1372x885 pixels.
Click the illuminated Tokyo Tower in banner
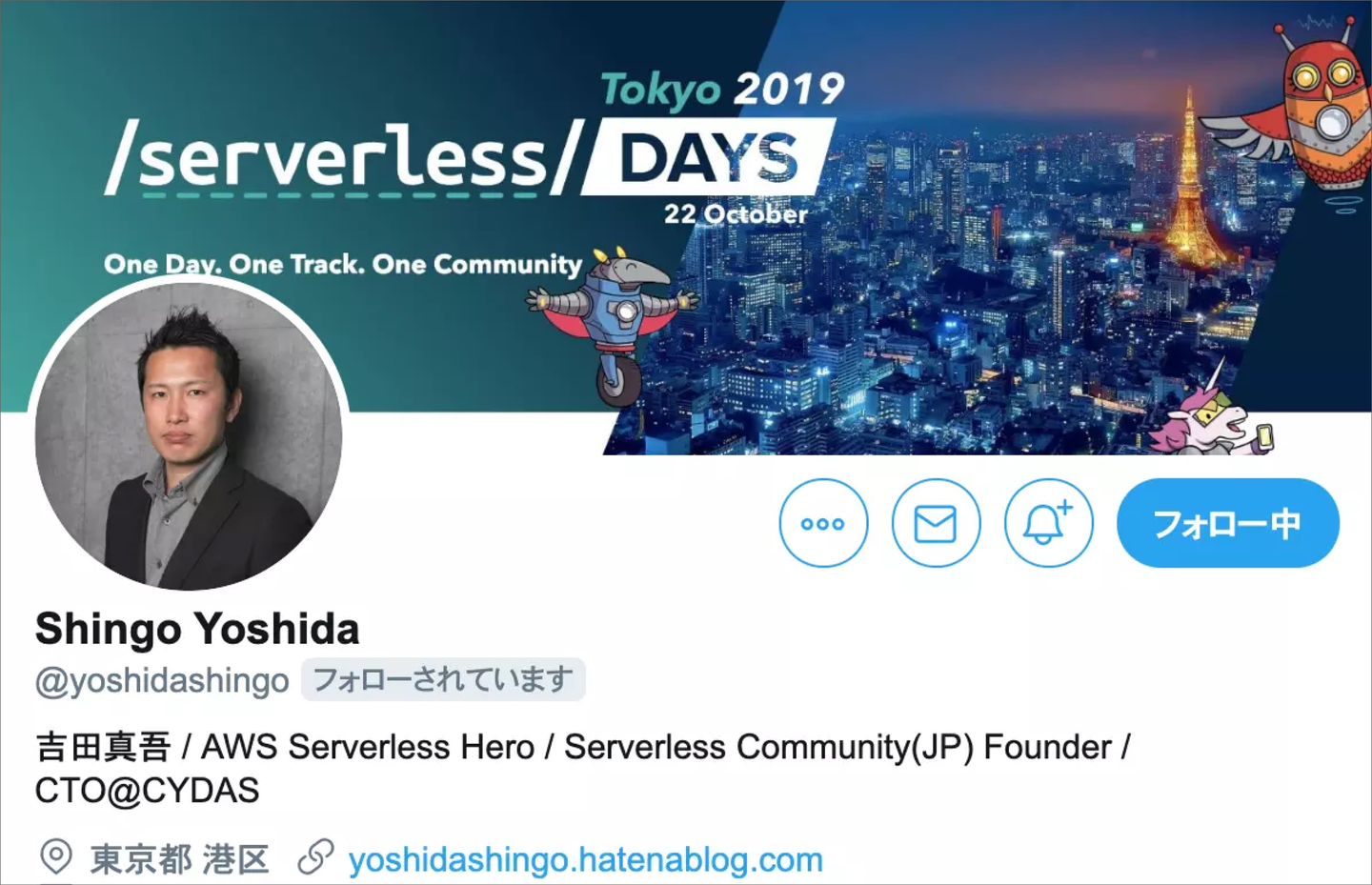pos(1188,191)
